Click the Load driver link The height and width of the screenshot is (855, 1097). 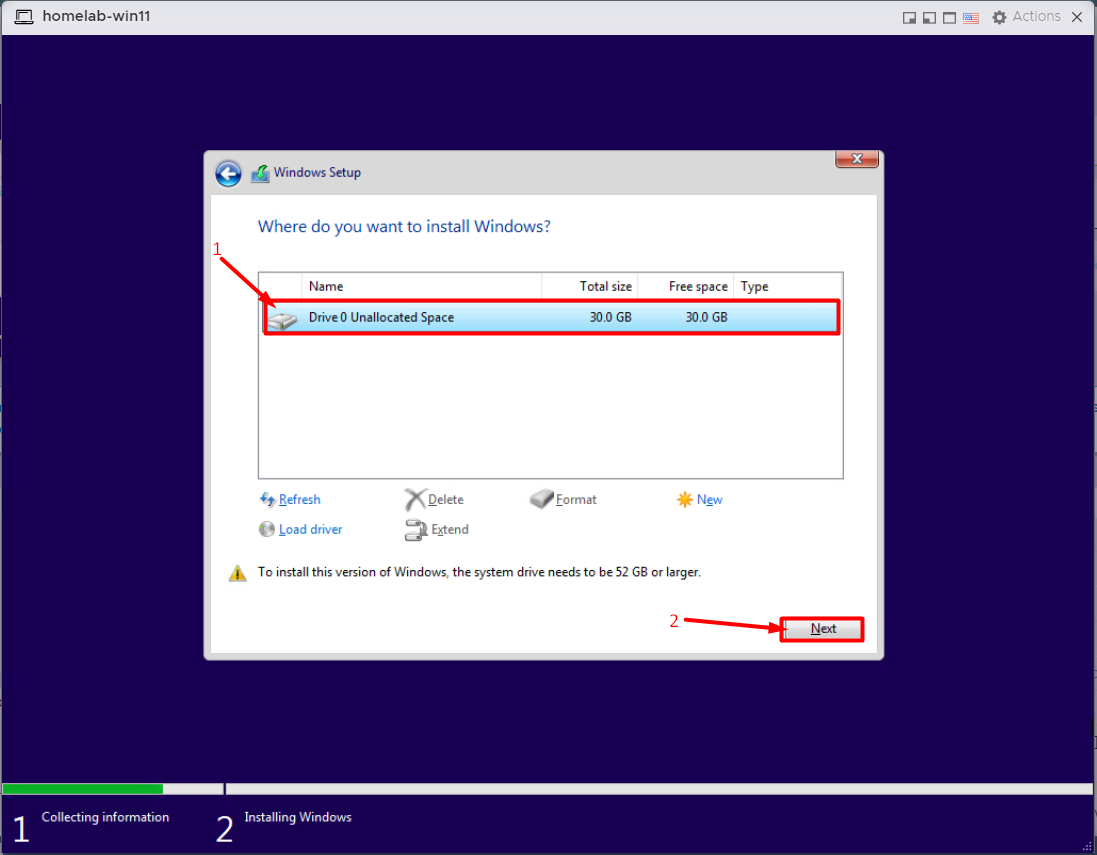(x=311, y=530)
